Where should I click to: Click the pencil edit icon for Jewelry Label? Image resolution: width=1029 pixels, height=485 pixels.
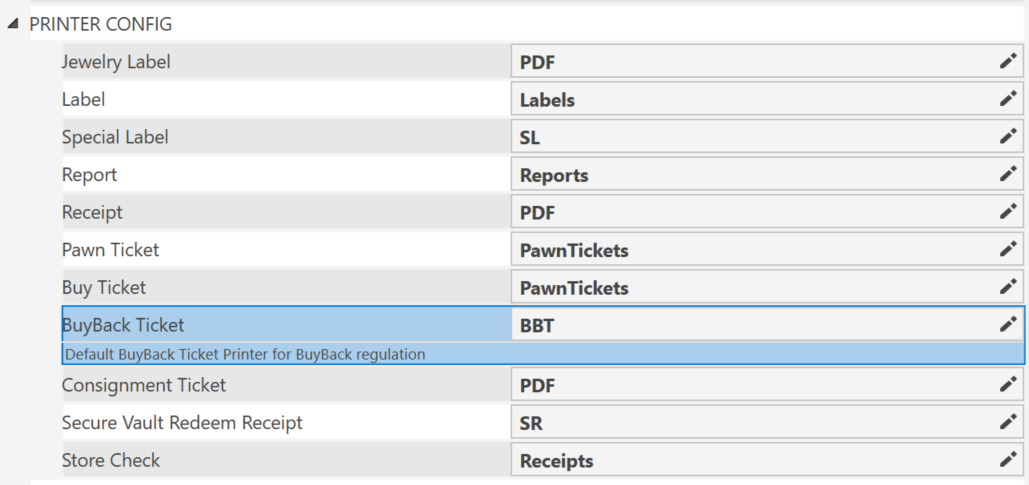click(1007, 62)
